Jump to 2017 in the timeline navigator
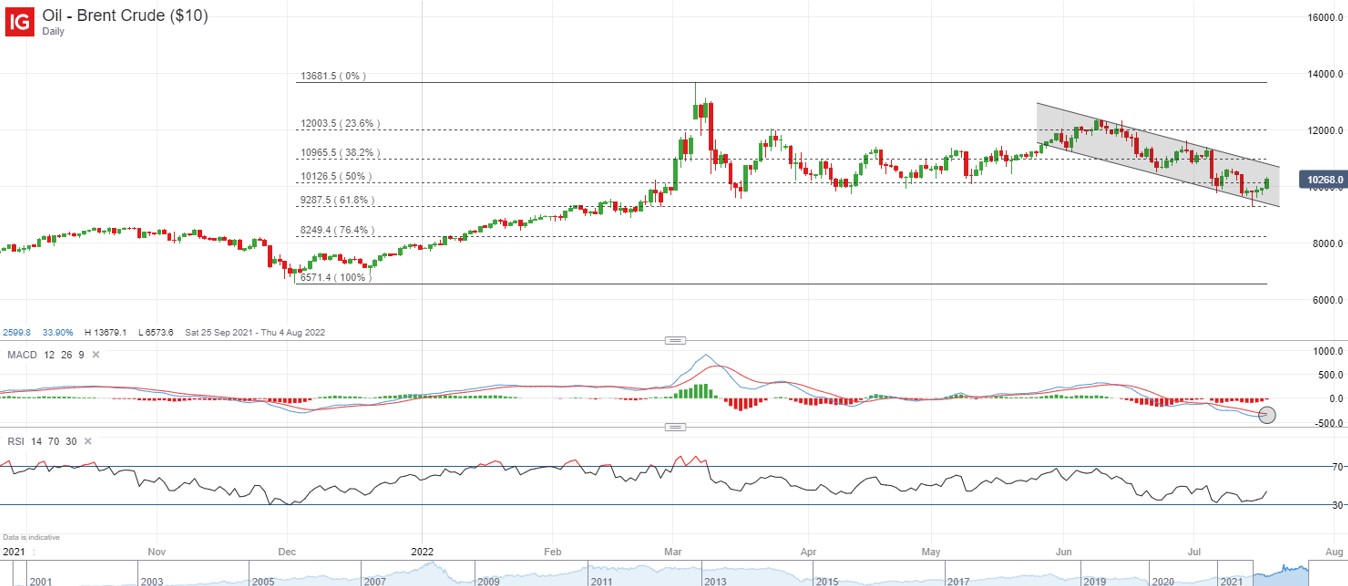The image size is (1348, 586). pos(958,580)
